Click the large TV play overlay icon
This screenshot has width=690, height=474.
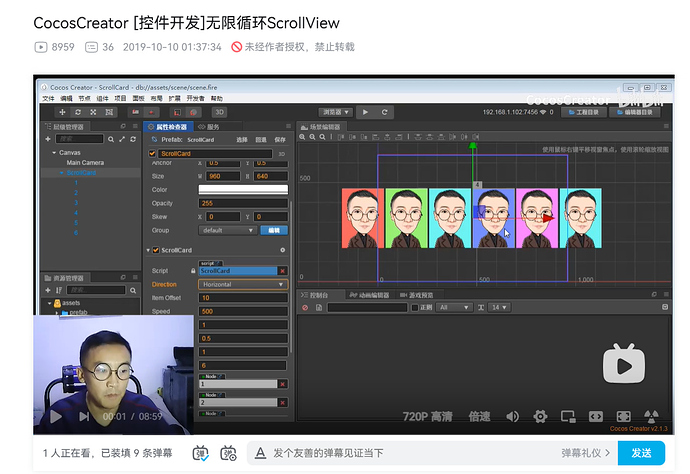click(624, 364)
